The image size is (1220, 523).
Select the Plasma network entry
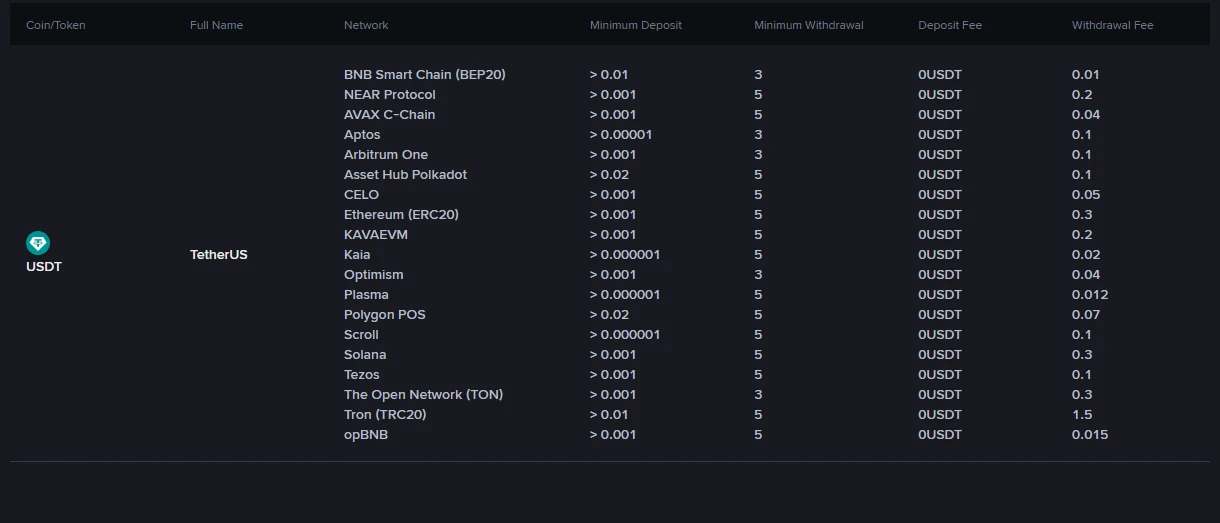tap(366, 295)
